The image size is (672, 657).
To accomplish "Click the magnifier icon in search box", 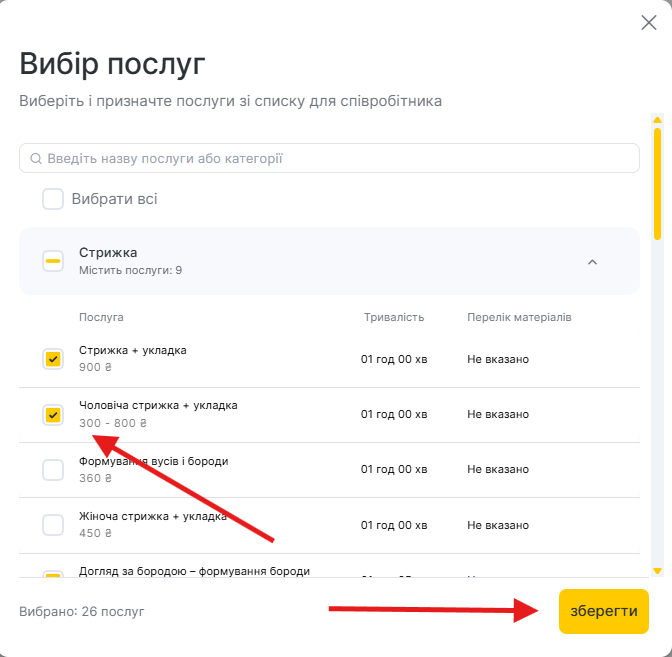I will [x=36, y=158].
